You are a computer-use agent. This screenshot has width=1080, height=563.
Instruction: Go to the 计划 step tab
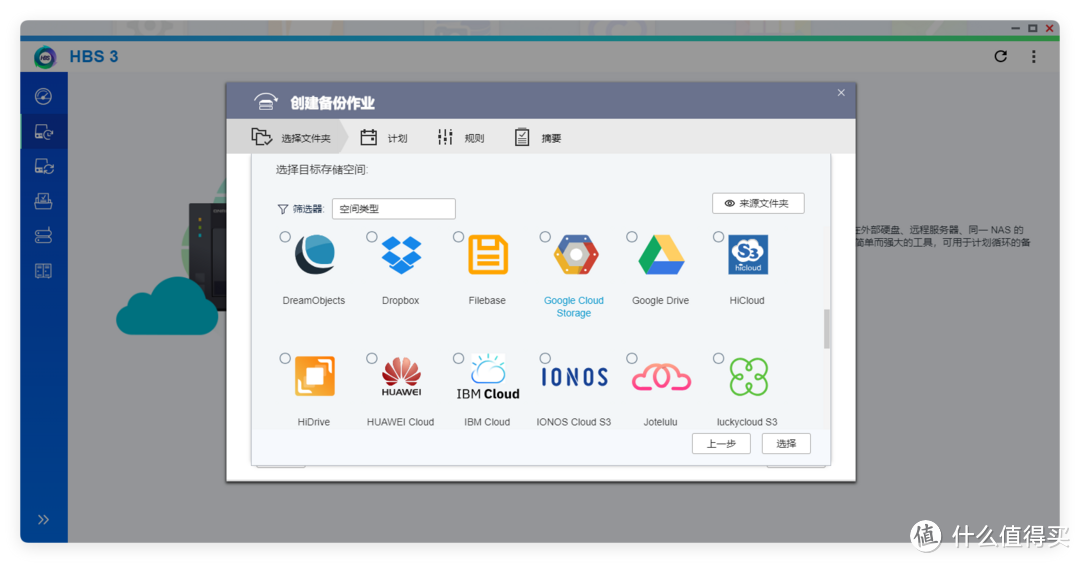(384, 138)
